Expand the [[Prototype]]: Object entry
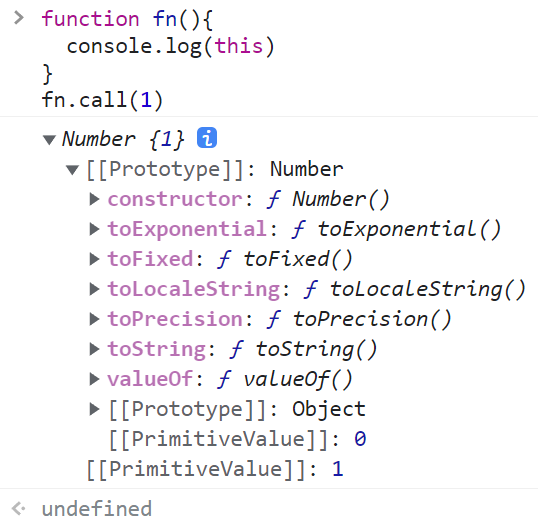Image resolution: width=538 pixels, height=525 pixels. pos(94,409)
